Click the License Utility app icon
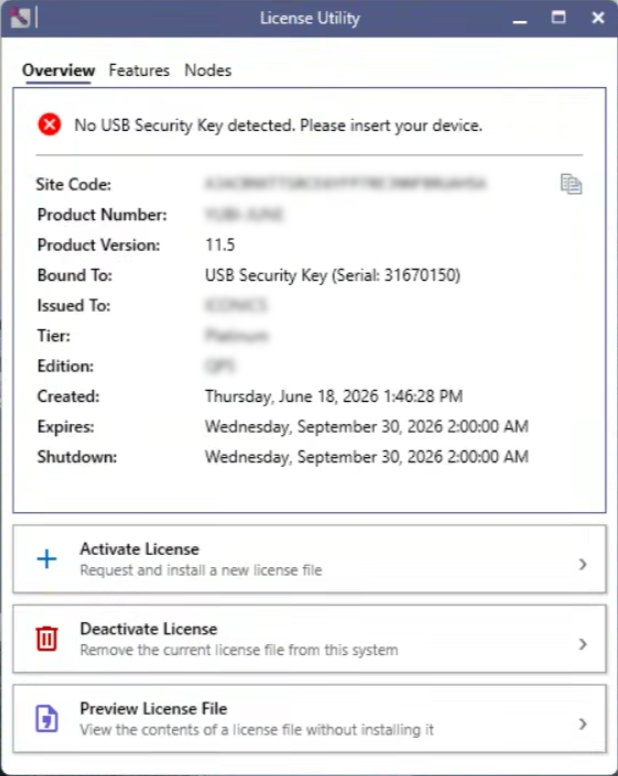Screen dimensions: 618x776 (20, 18)
